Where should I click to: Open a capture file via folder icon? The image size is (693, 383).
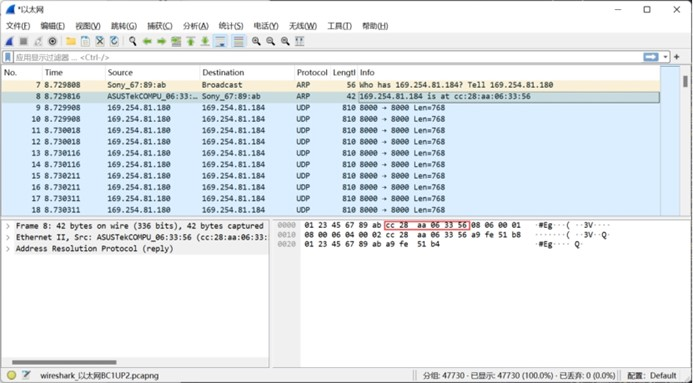(71, 42)
